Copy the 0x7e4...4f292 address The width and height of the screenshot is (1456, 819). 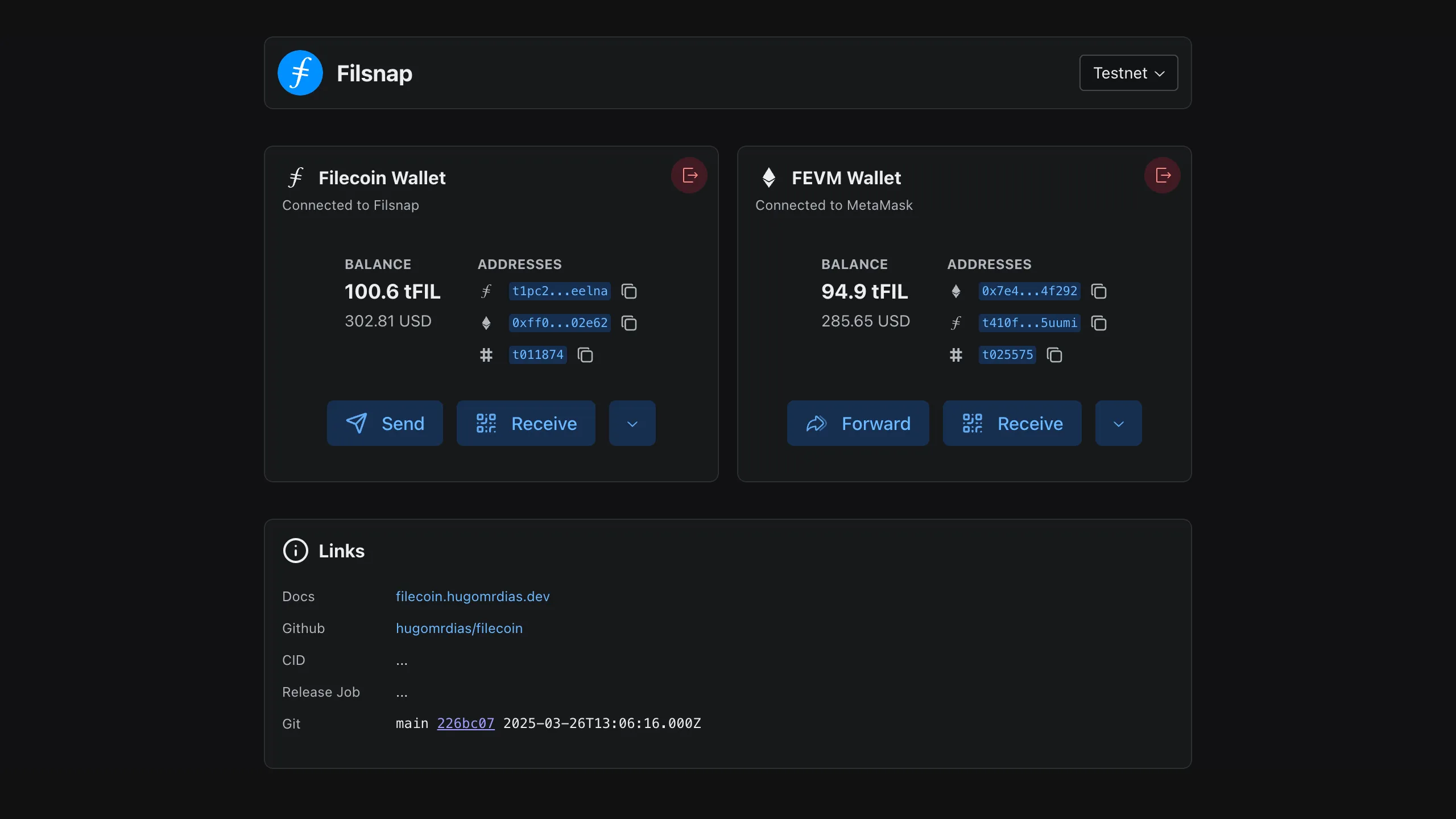click(1099, 291)
